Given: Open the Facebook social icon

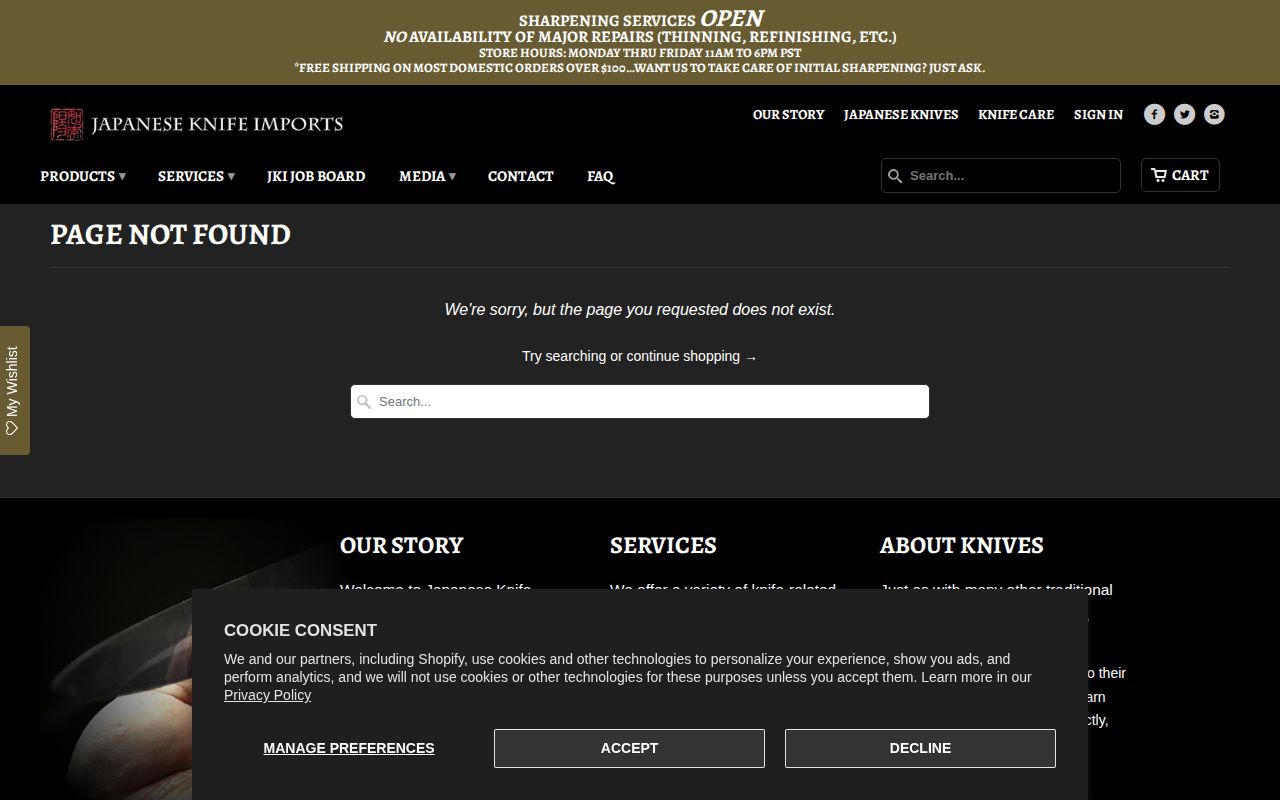Looking at the screenshot, I should click(1154, 114).
